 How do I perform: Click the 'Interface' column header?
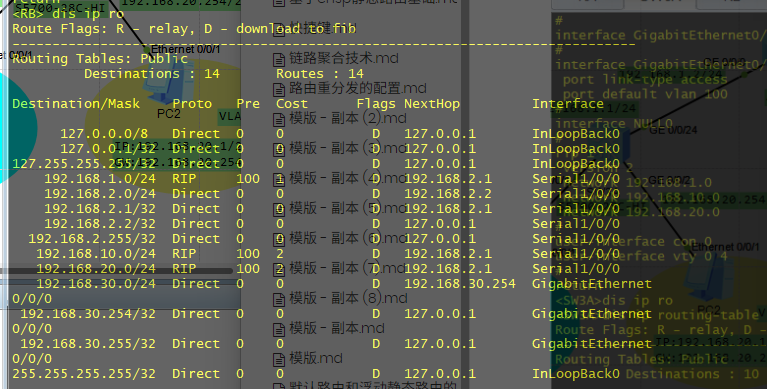(x=568, y=104)
